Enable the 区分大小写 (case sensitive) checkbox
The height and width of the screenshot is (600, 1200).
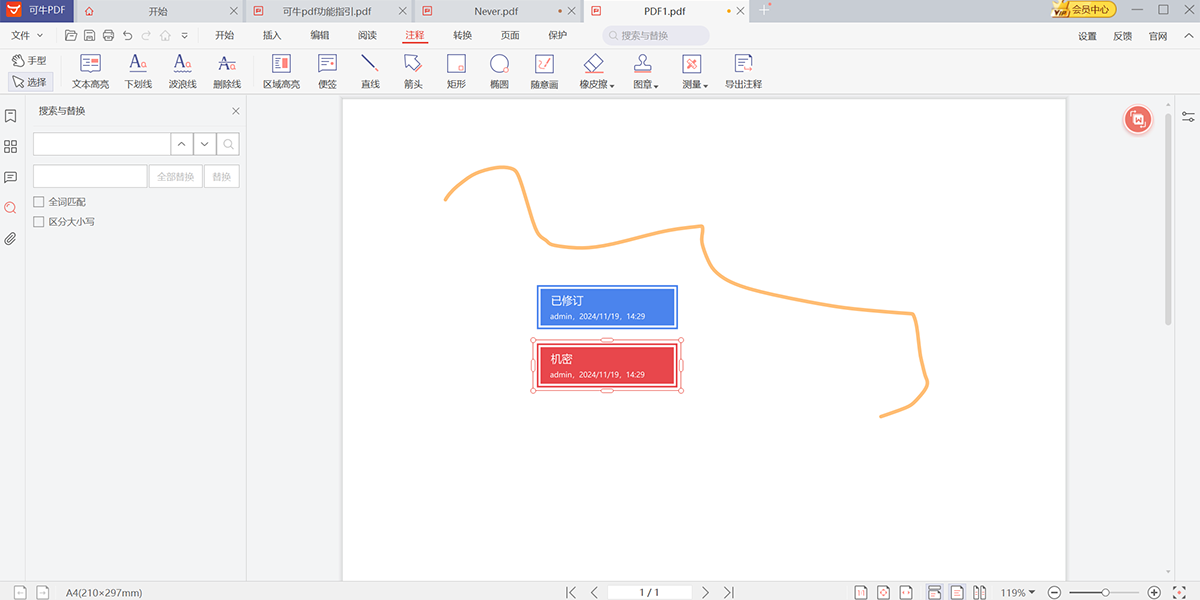coord(37,221)
